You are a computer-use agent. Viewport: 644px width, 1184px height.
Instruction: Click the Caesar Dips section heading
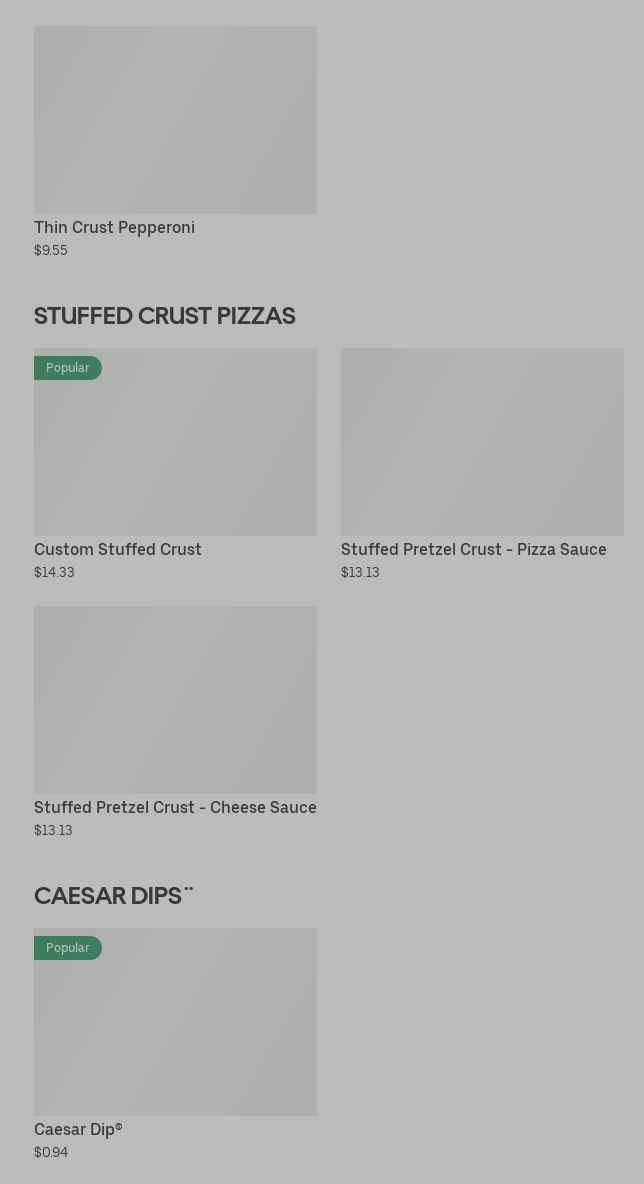pyautogui.click(x=107, y=895)
